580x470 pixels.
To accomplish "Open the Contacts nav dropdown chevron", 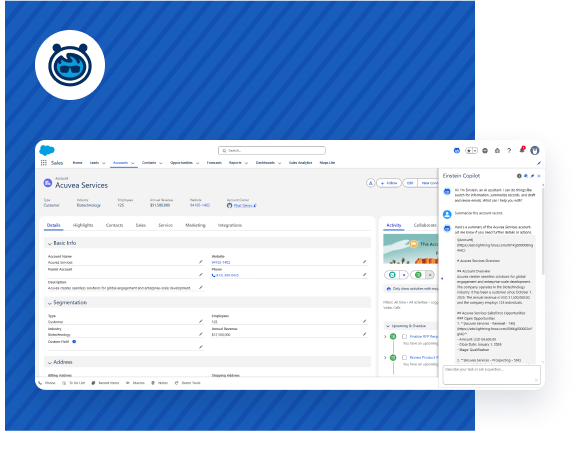I will click(x=161, y=163).
